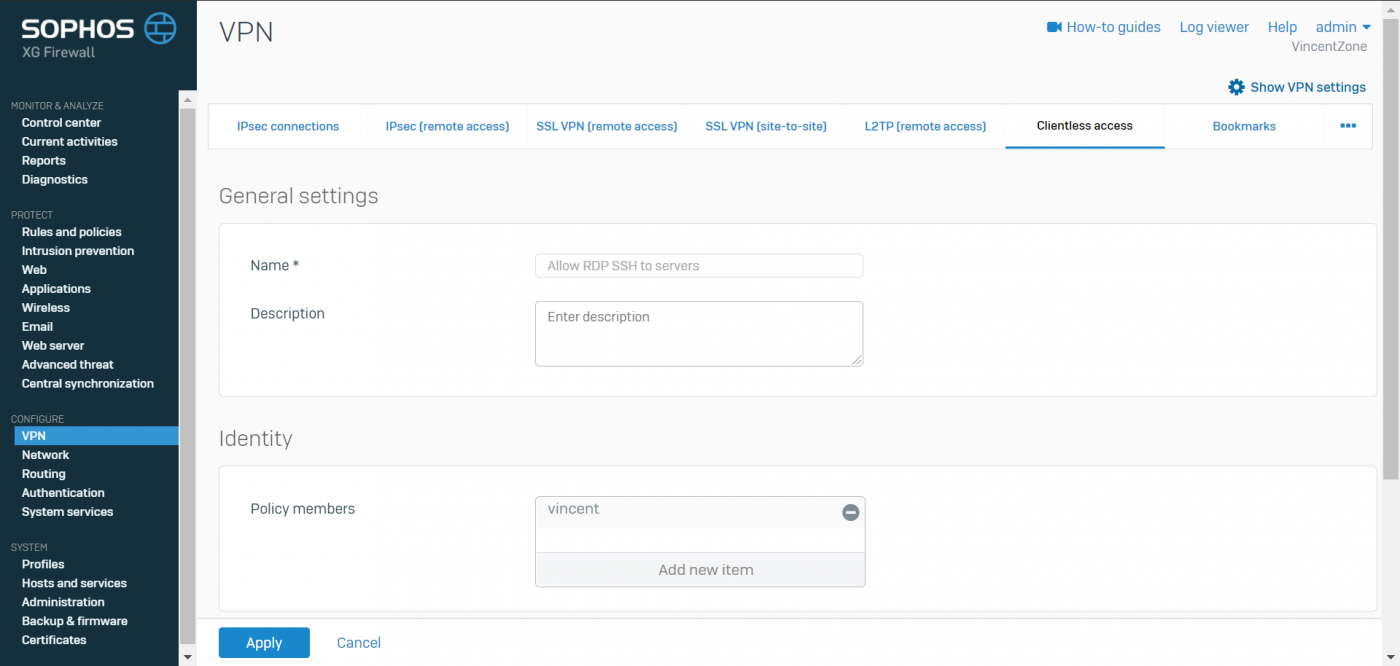Open Diagnostics from the sidebar
The width and height of the screenshot is (1400, 666).
[x=55, y=180]
